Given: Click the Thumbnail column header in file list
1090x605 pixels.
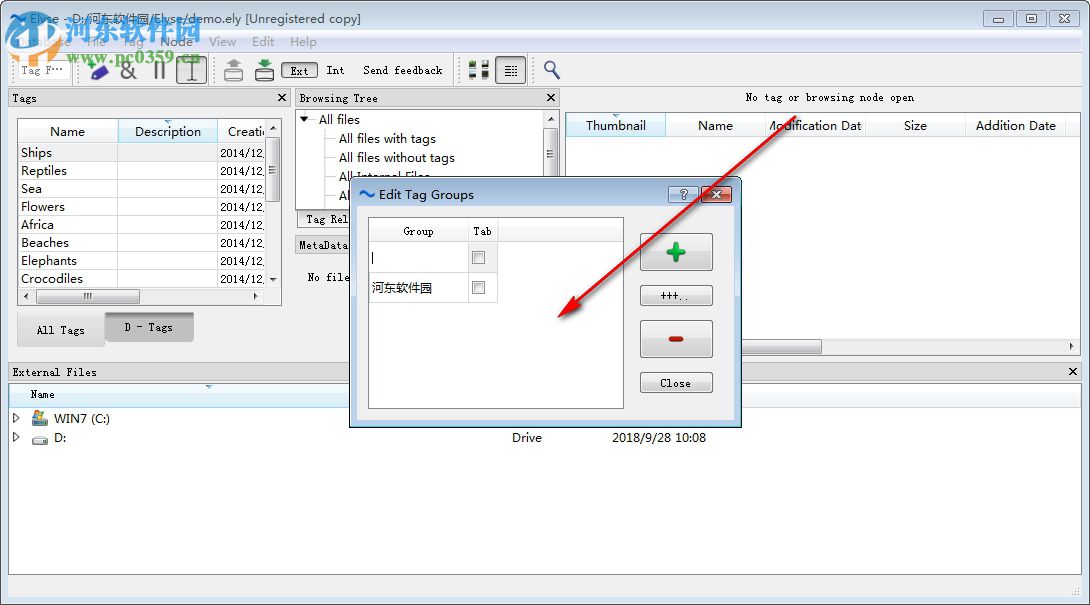Looking at the screenshot, I should [x=616, y=125].
